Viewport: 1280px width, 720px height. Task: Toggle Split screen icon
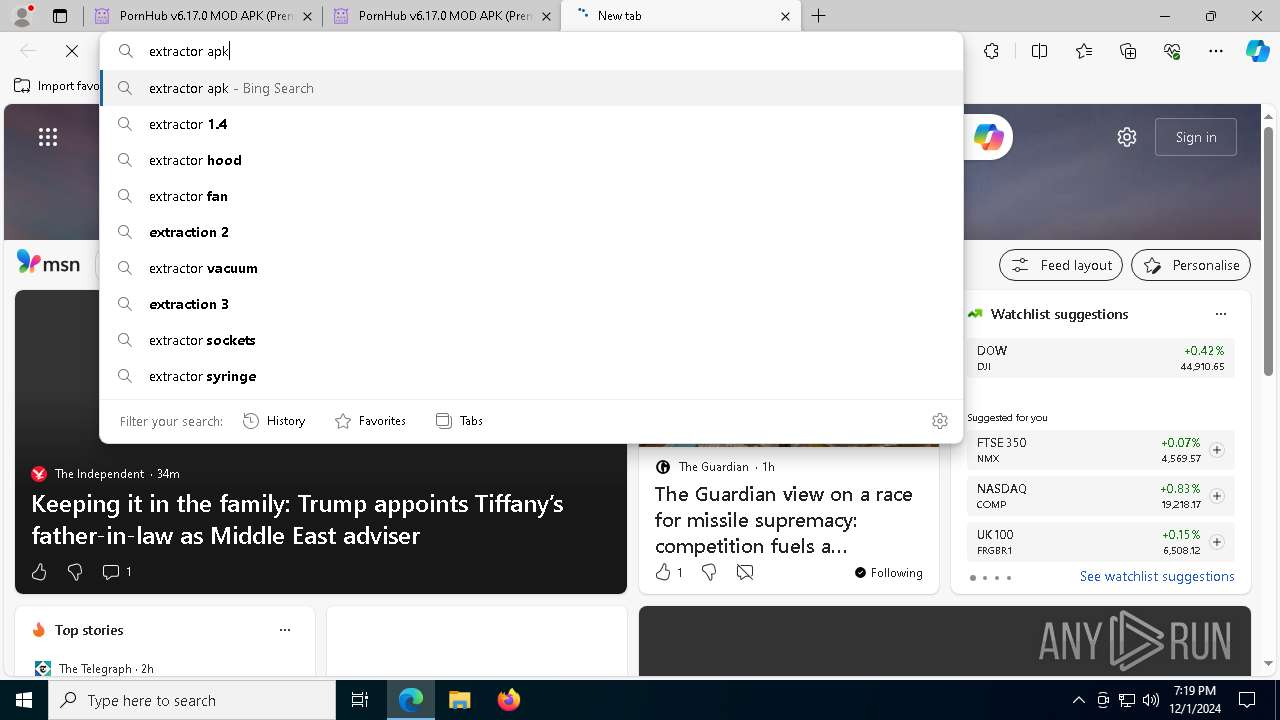click(x=1039, y=51)
